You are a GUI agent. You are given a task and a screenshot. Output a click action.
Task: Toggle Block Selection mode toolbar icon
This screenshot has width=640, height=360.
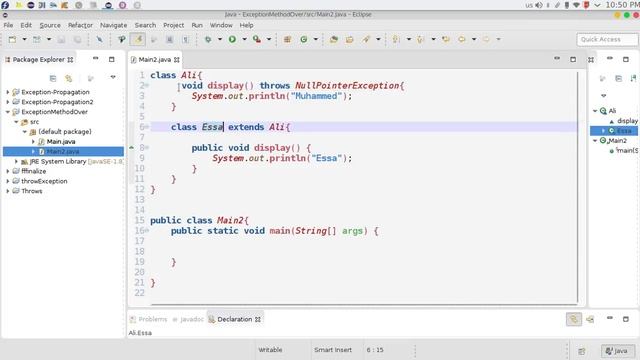click(169, 39)
